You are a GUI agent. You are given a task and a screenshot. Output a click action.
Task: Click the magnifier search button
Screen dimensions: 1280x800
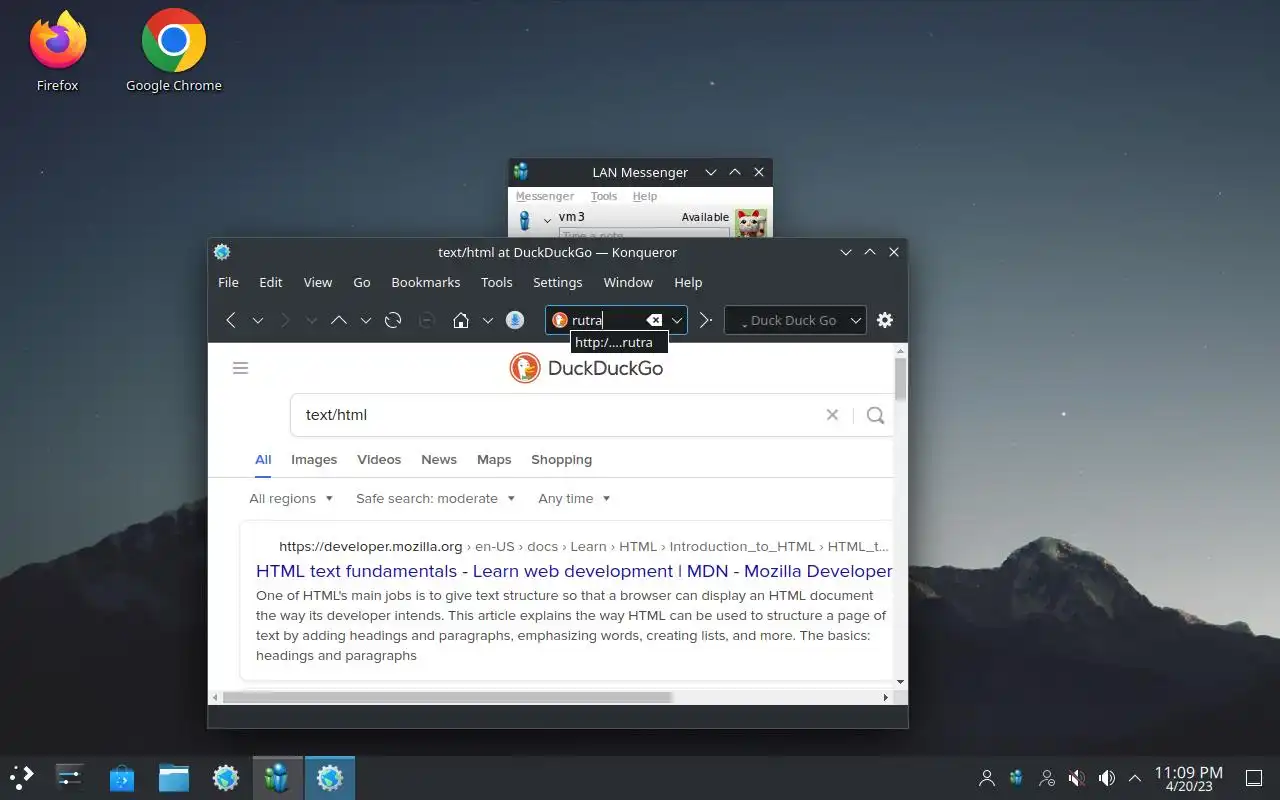pyautogui.click(x=875, y=415)
